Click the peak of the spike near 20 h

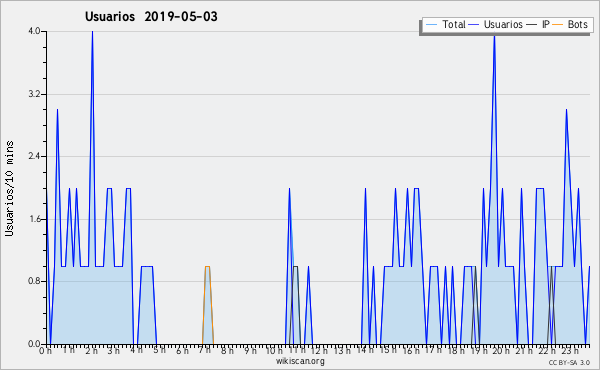click(494, 36)
